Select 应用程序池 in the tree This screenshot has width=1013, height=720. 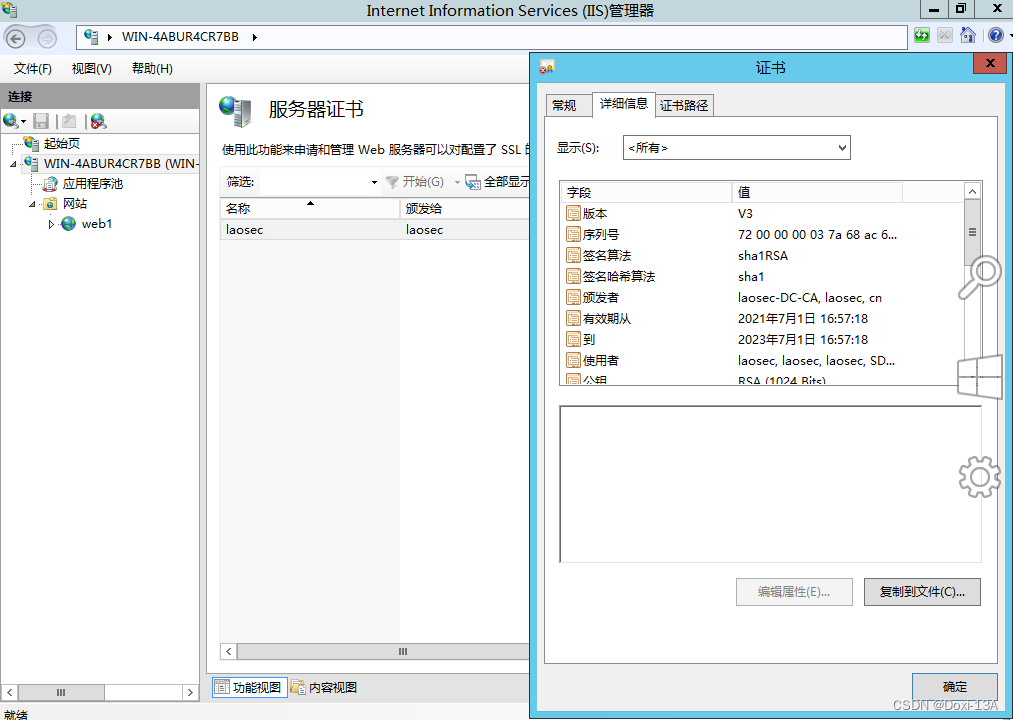92,184
